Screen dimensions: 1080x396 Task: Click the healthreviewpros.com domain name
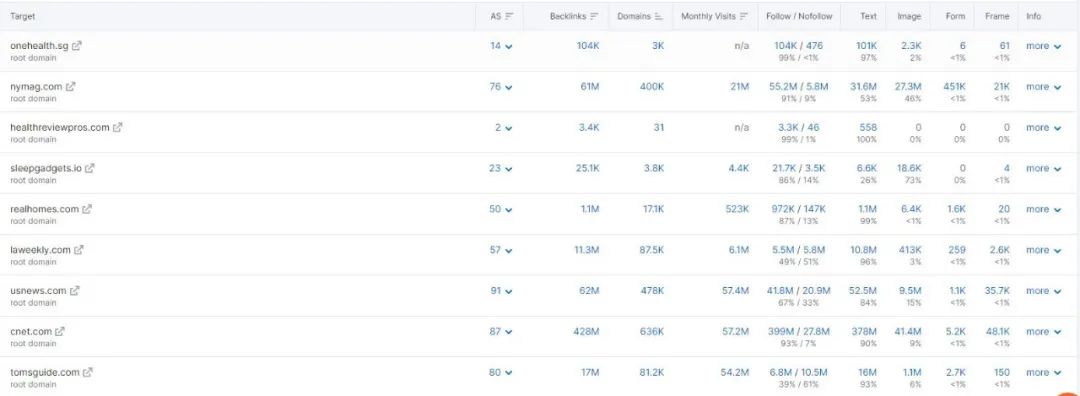[60, 127]
